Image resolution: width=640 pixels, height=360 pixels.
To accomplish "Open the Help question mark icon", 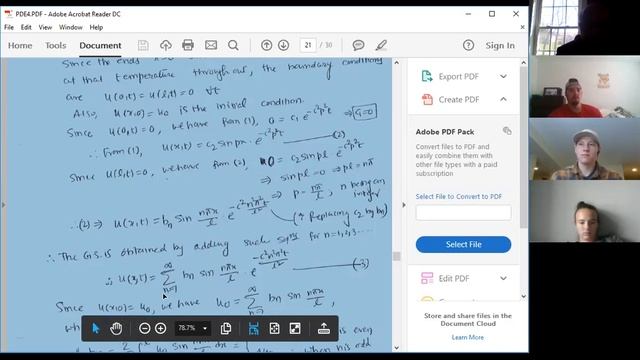I will point(469,45).
